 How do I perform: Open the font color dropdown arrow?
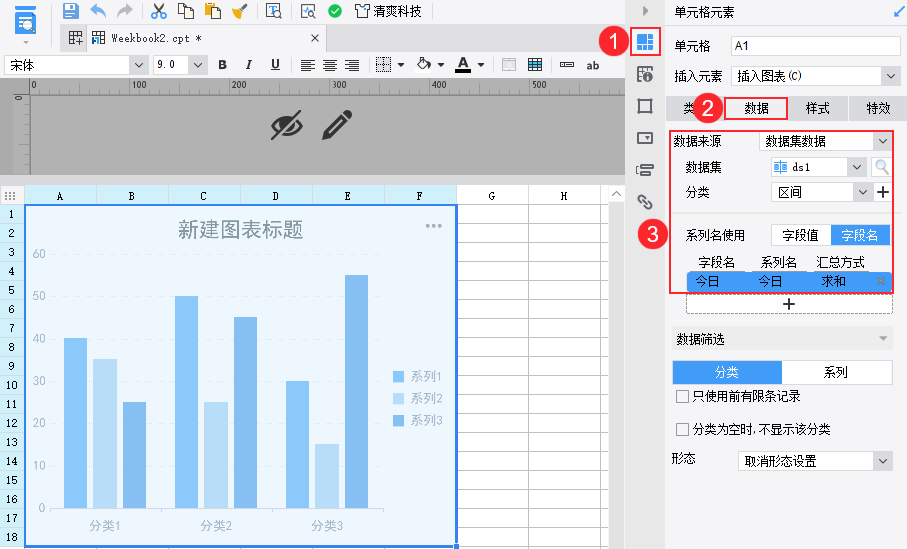[x=481, y=65]
